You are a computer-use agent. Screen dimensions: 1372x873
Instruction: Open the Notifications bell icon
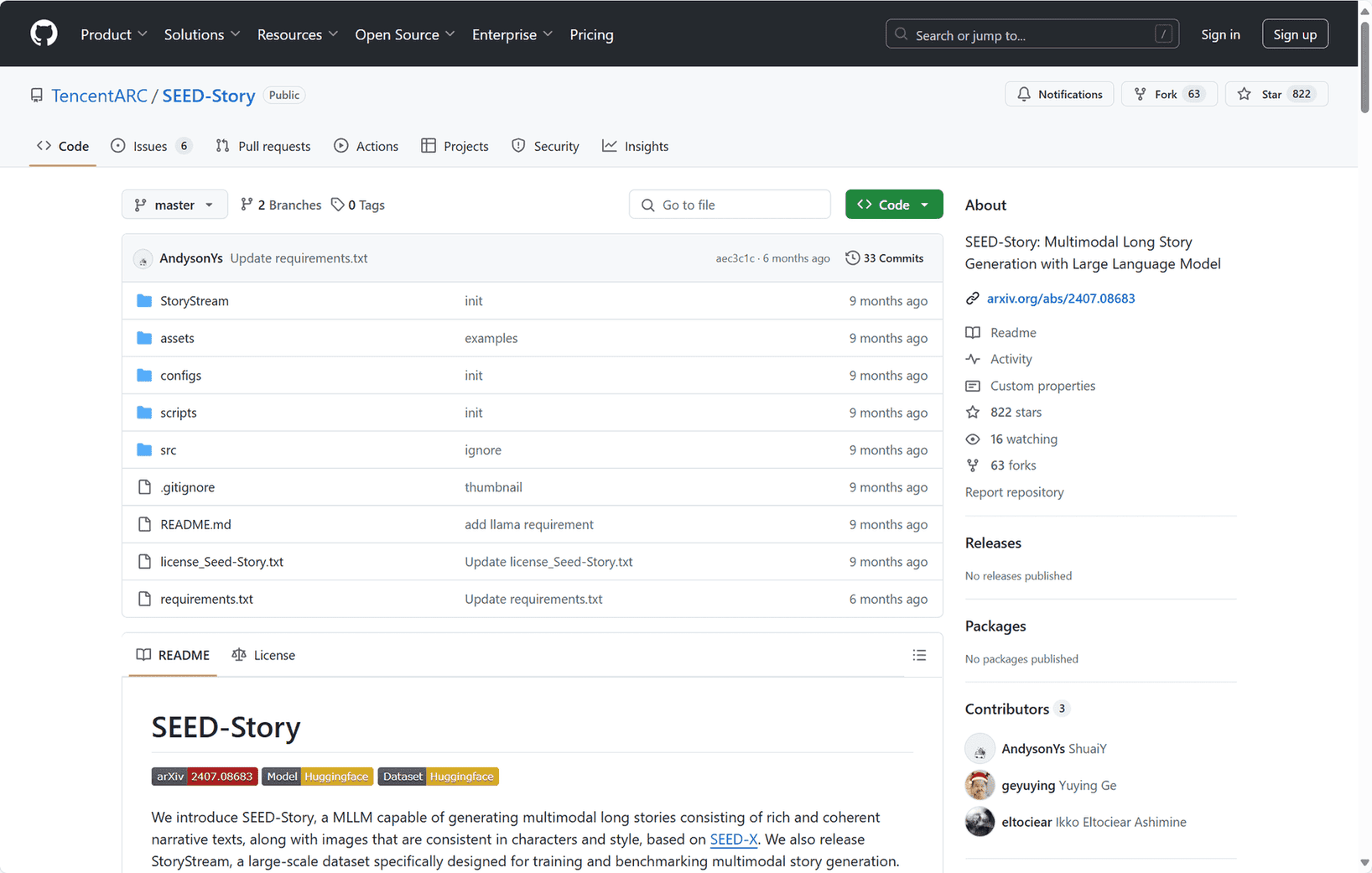1025,94
